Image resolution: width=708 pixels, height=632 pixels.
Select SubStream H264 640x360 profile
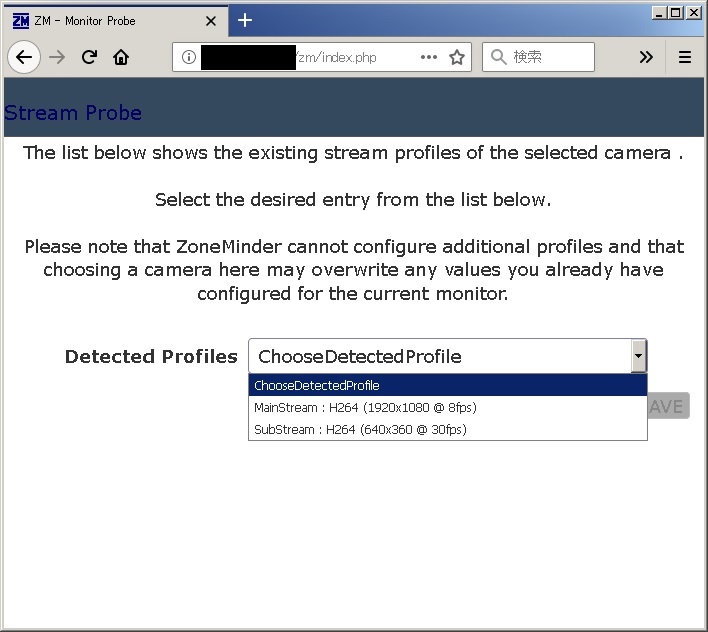[448, 429]
